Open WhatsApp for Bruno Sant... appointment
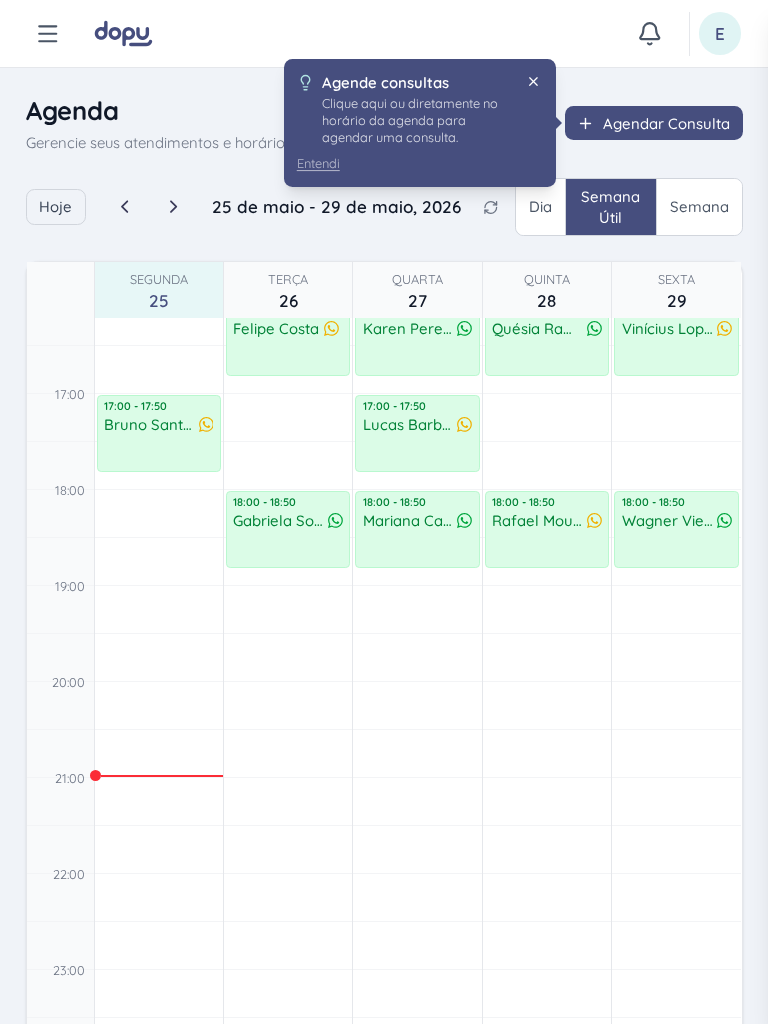Viewport: 768px width, 1024px height. tap(206, 424)
